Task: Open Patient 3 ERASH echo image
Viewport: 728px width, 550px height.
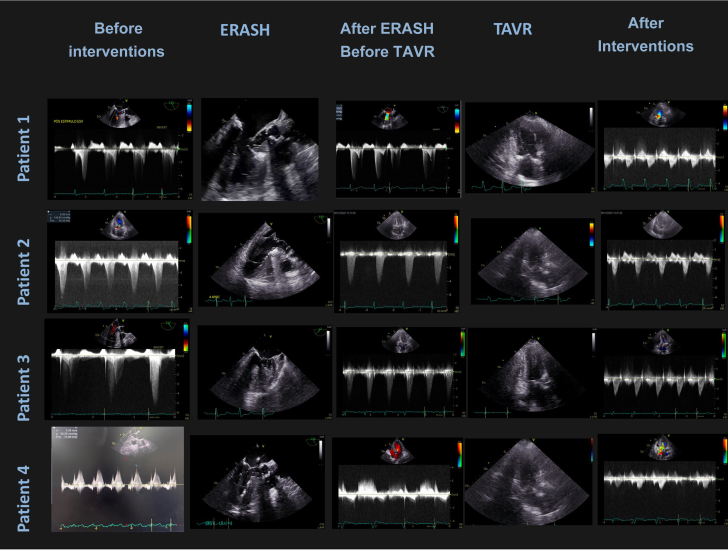Action: pos(265,372)
